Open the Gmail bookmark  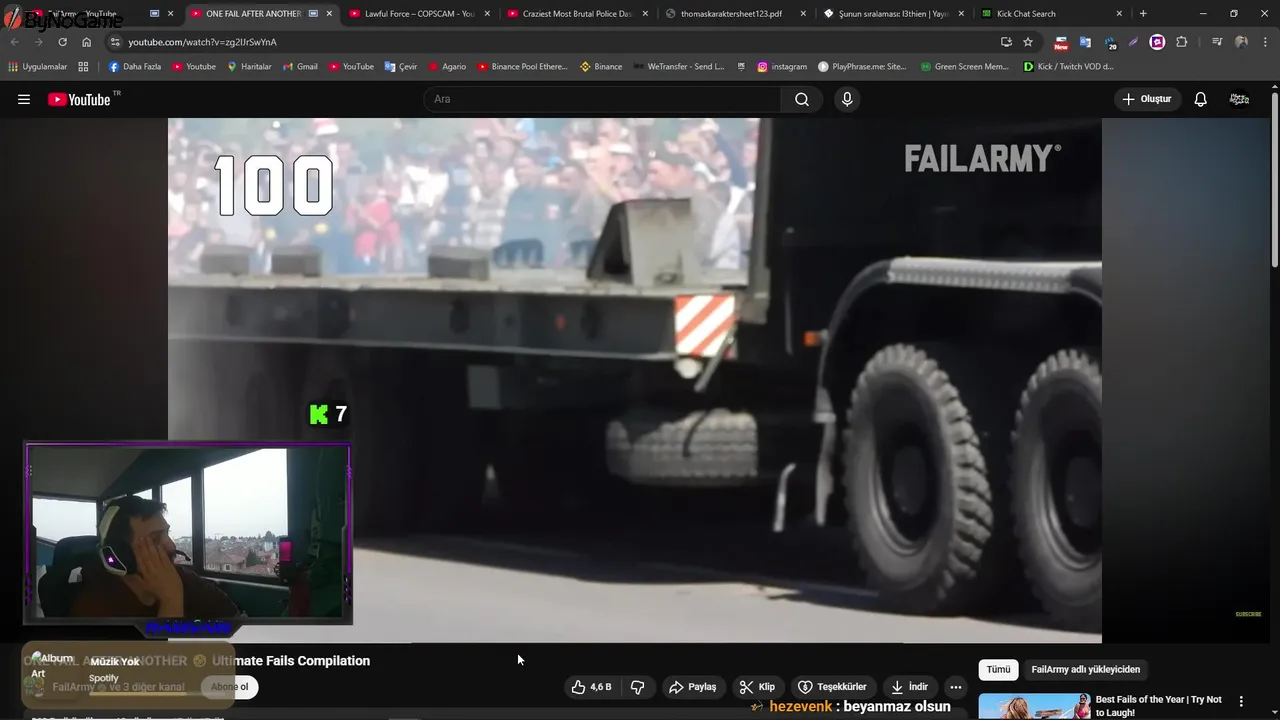tap(300, 66)
